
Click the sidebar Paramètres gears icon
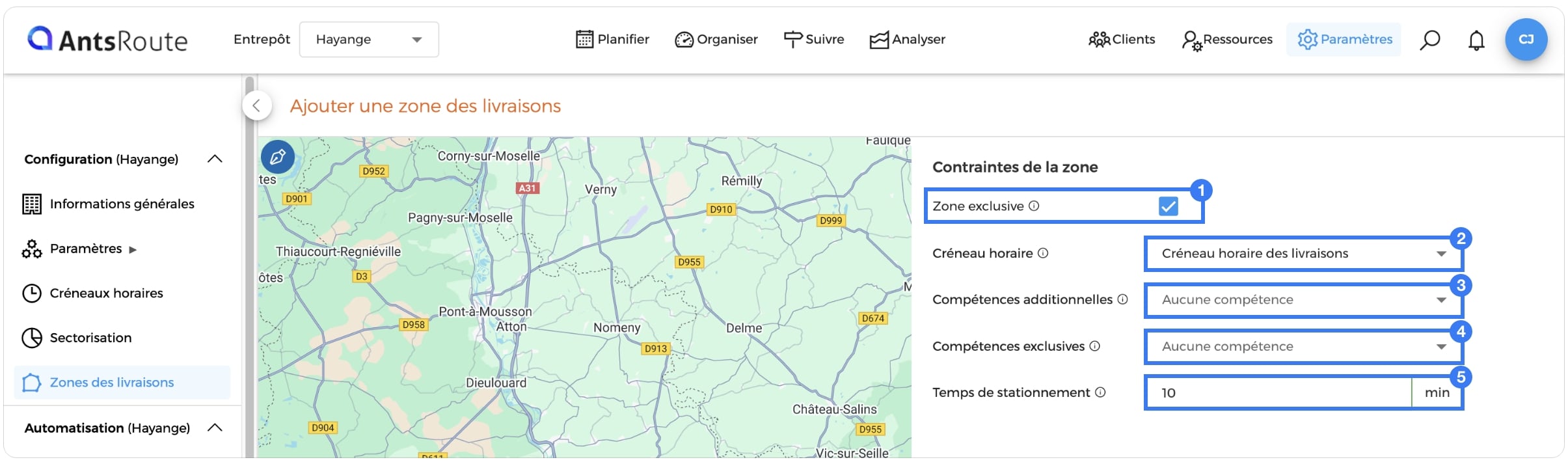32,249
